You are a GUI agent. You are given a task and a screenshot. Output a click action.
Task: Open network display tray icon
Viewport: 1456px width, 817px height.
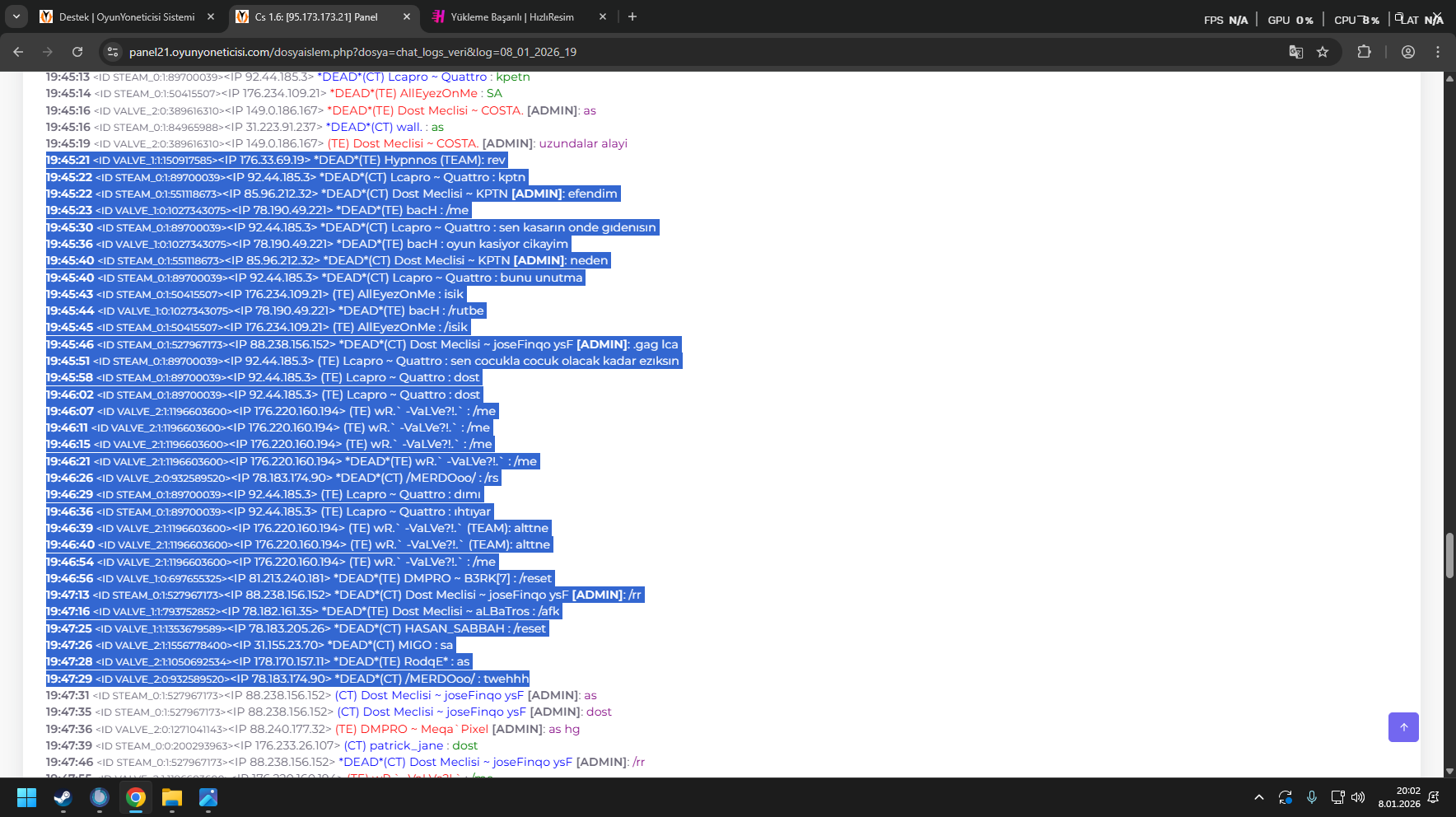(x=1338, y=797)
